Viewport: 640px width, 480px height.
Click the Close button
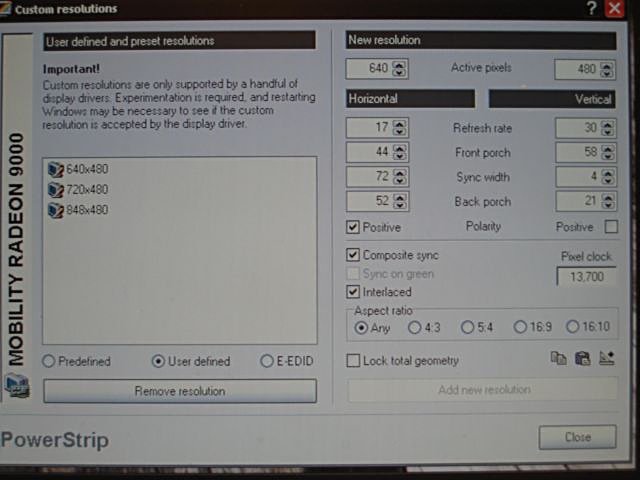pos(577,438)
